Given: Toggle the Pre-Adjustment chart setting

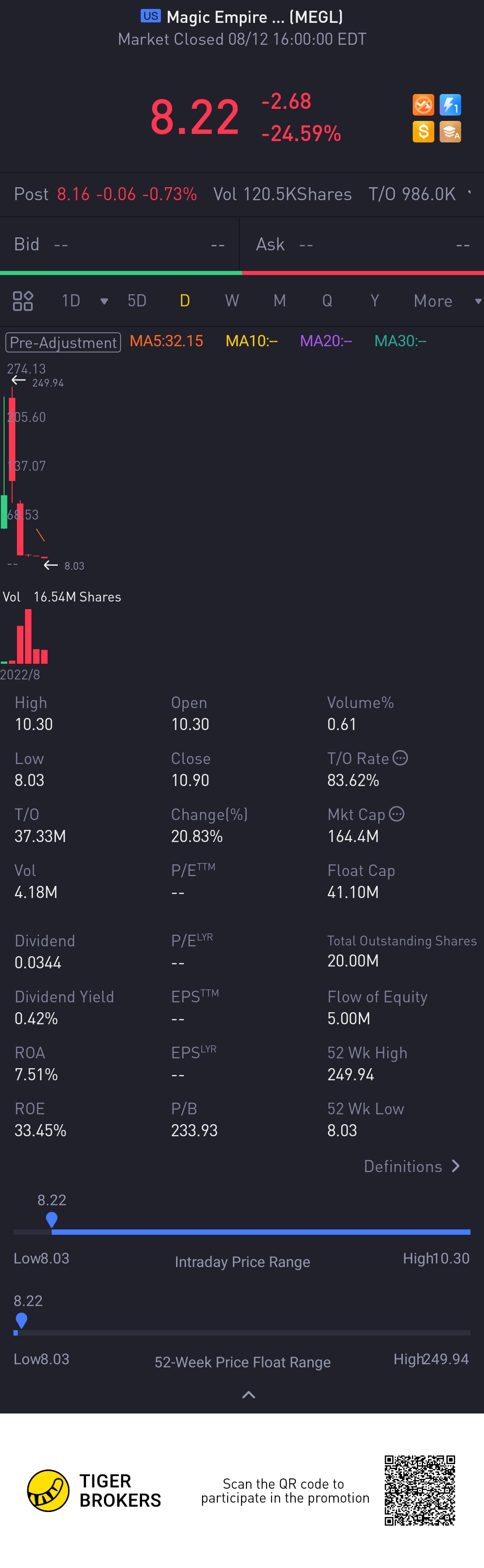Looking at the screenshot, I should (63, 342).
